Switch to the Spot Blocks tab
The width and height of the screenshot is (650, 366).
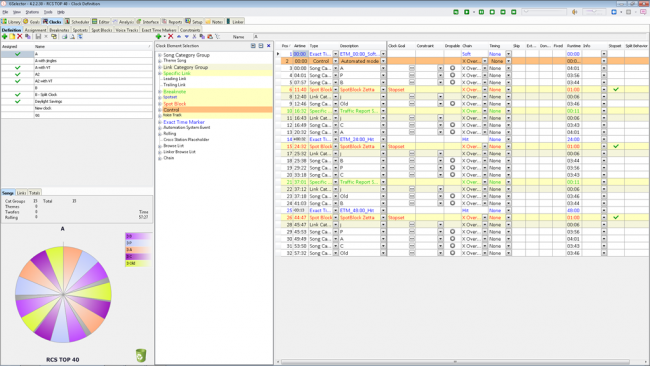102,30
